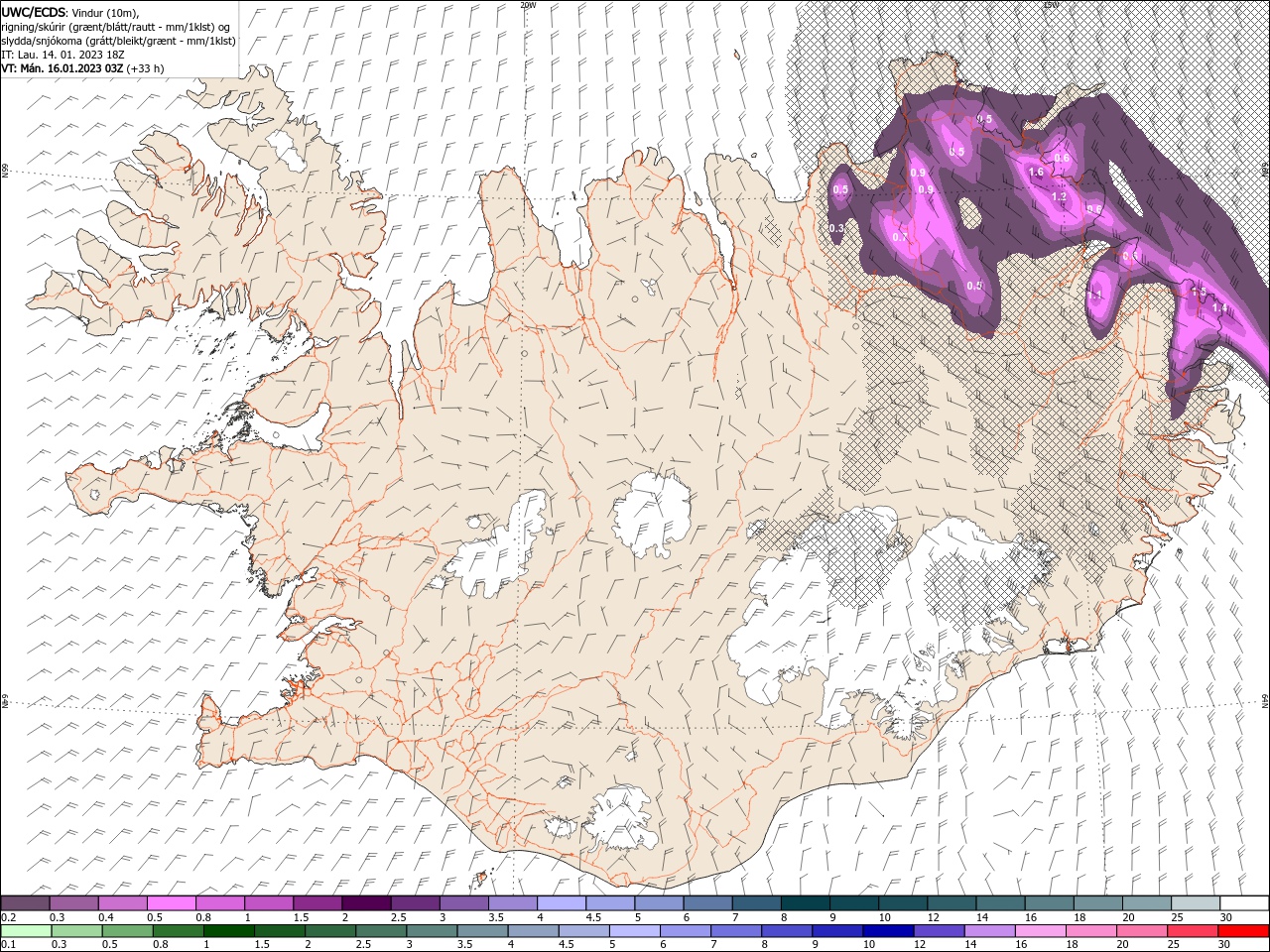This screenshot has height=952, width=1270.
Task: Click the 0.3 precipitation value on the map
Action: click(836, 228)
